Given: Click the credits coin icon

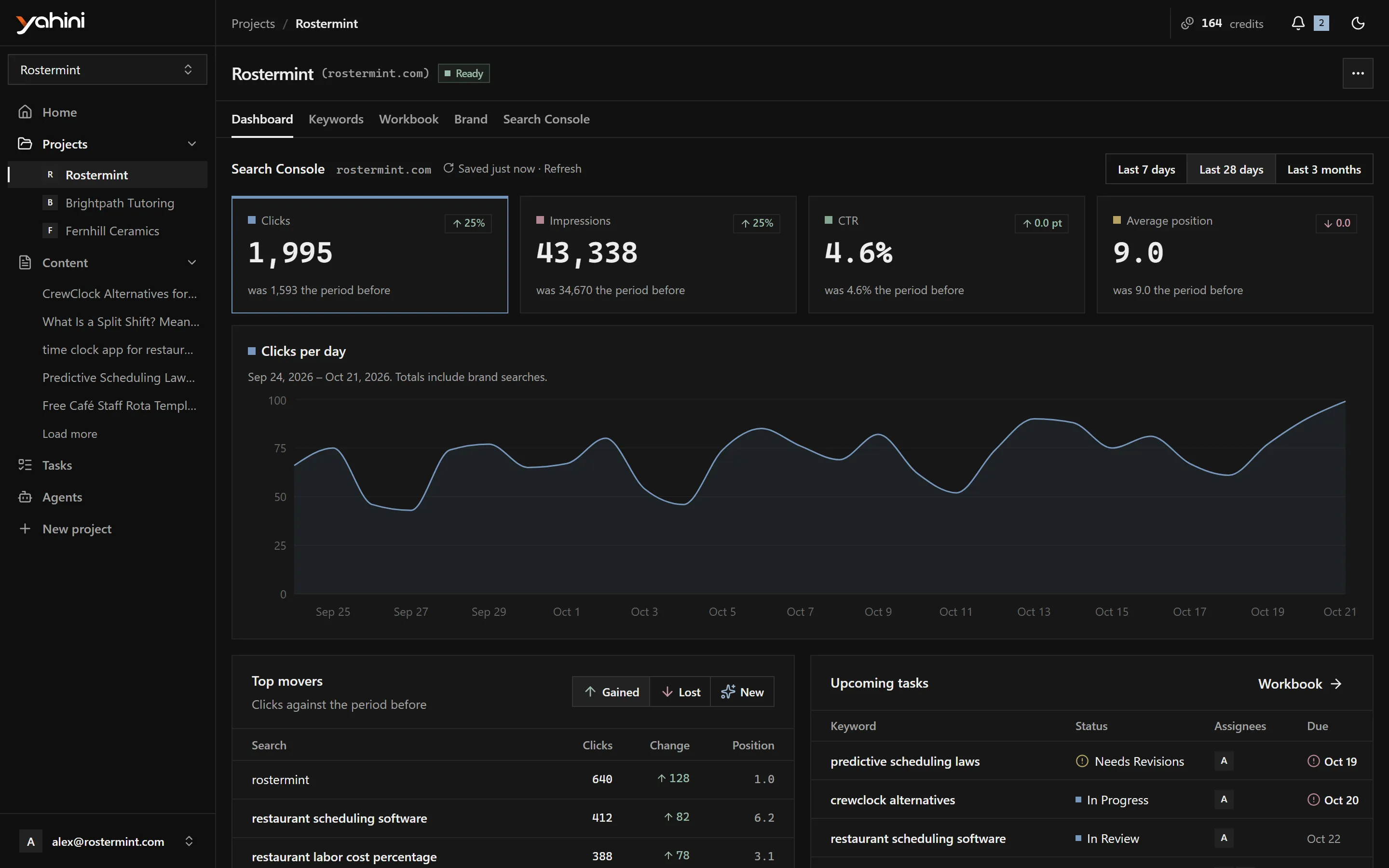Looking at the screenshot, I should [x=1187, y=23].
